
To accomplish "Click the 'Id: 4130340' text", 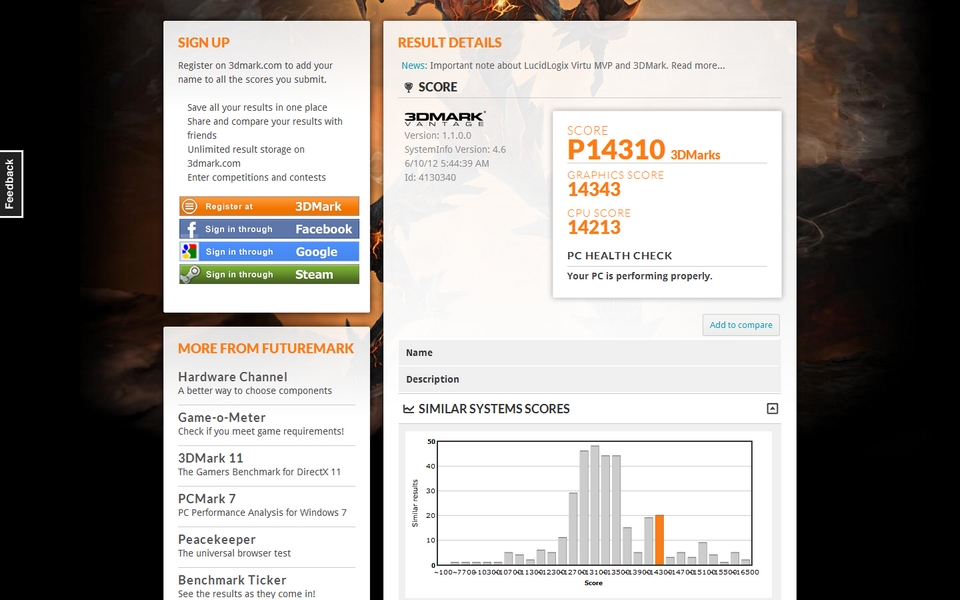I will pyautogui.click(x=430, y=178).
